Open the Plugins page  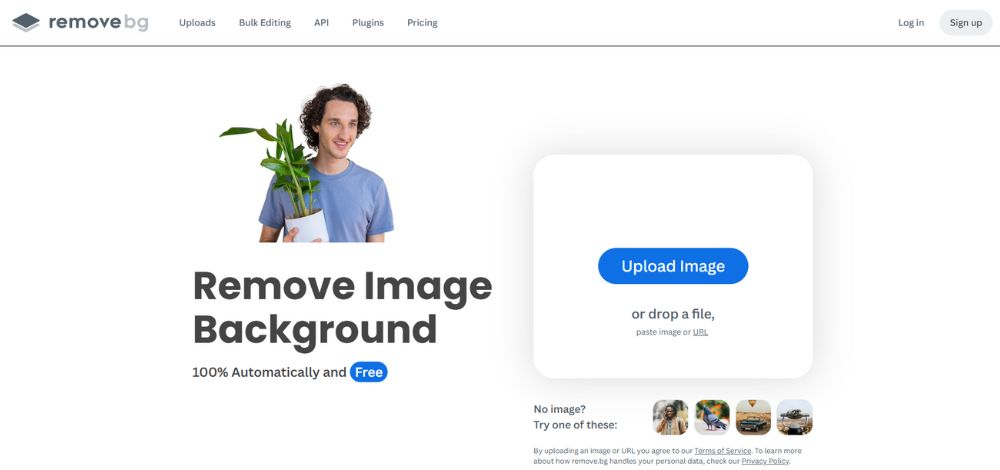pos(368,23)
